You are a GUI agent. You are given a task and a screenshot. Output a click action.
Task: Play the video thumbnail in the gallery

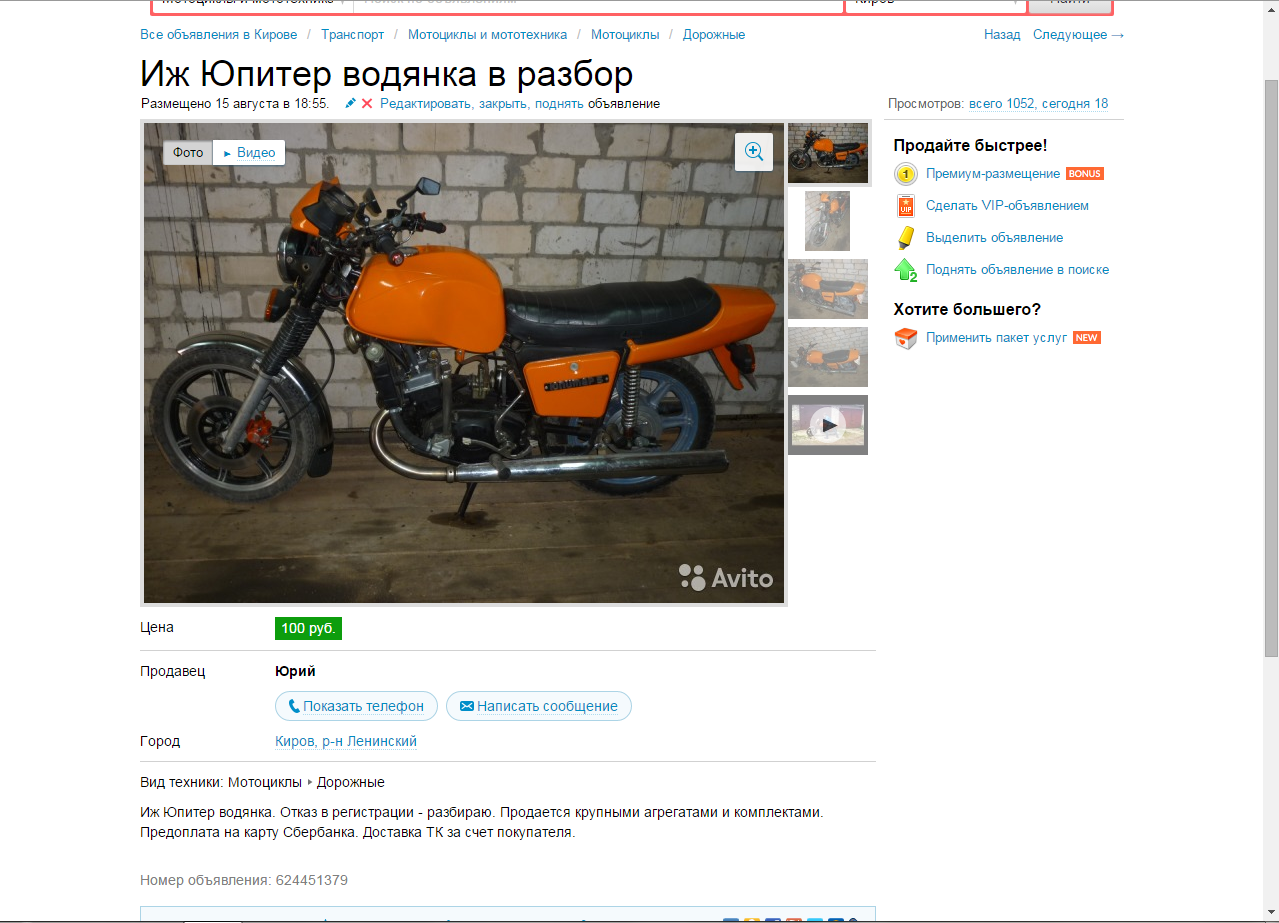[828, 425]
